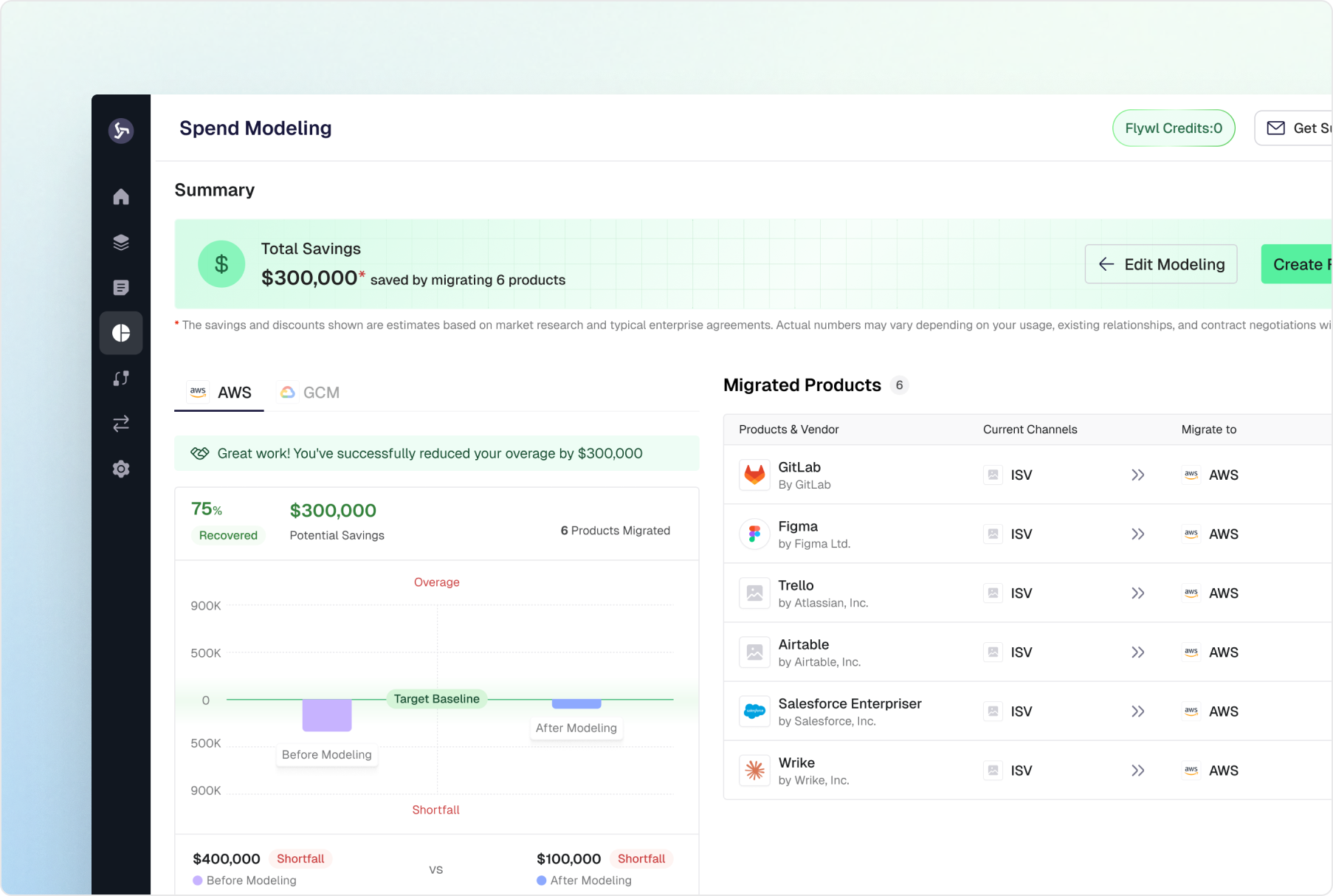Image resolution: width=1333 pixels, height=896 pixels.
Task: Open the integrations route icon in sidebar
Action: [121, 379]
